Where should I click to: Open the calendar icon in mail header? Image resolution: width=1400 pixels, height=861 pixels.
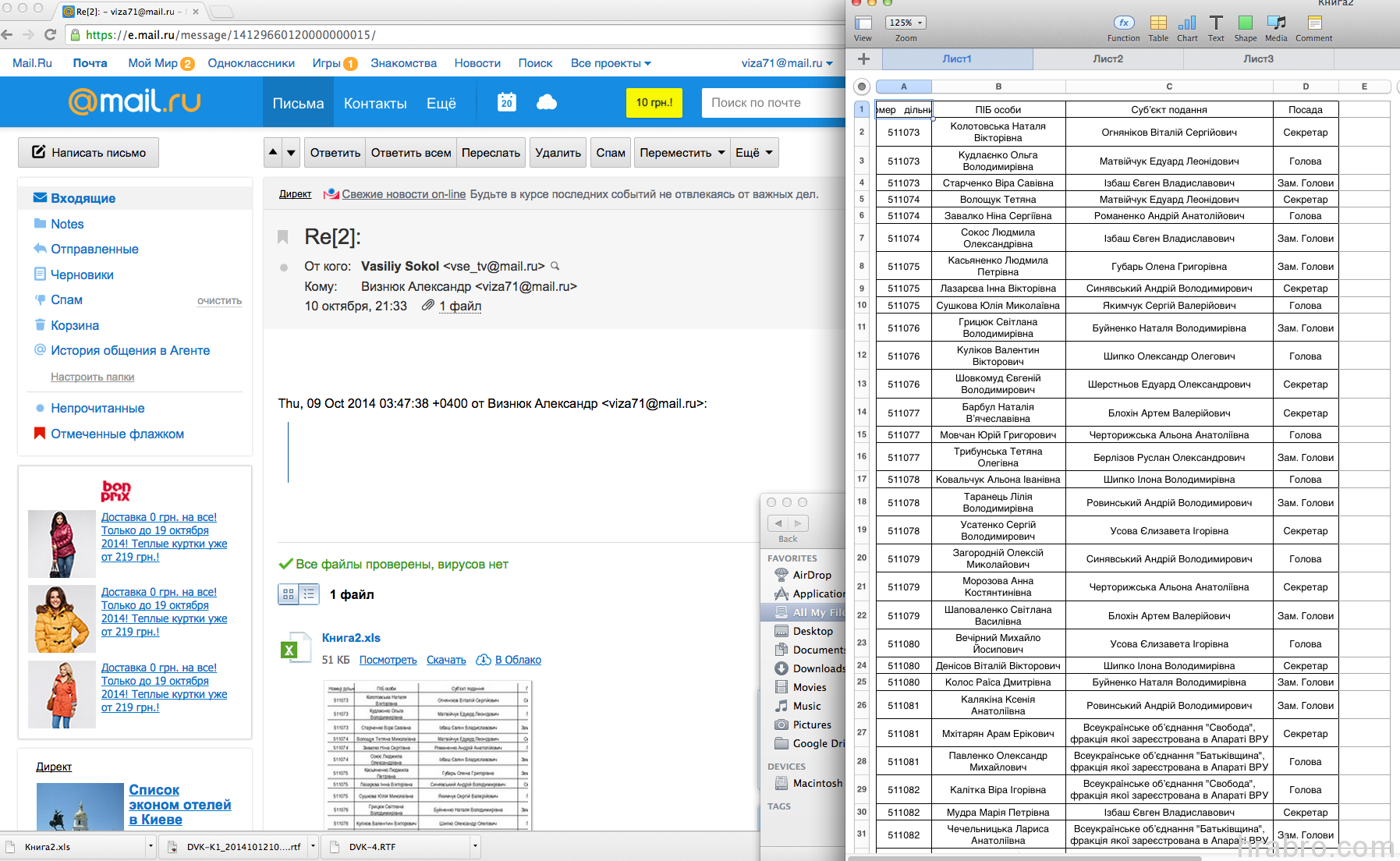tap(507, 102)
